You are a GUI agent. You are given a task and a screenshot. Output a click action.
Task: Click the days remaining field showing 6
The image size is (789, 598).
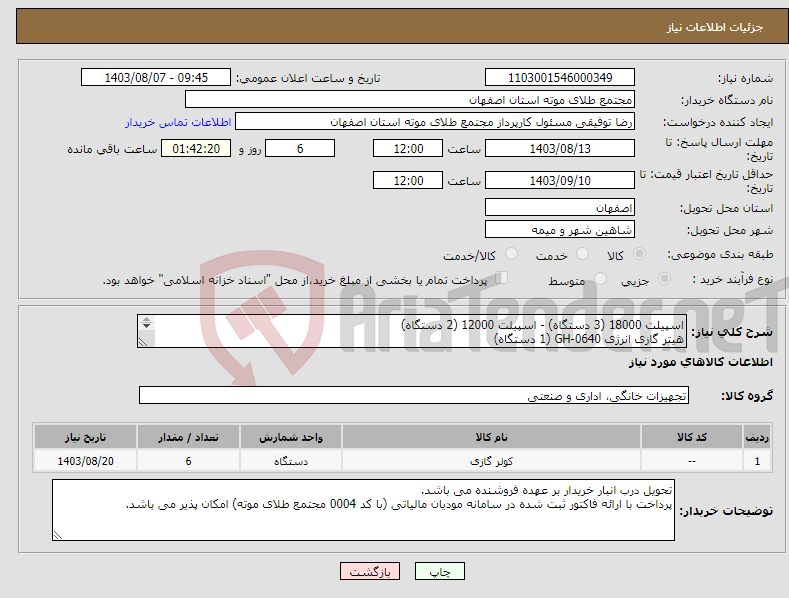(300, 148)
